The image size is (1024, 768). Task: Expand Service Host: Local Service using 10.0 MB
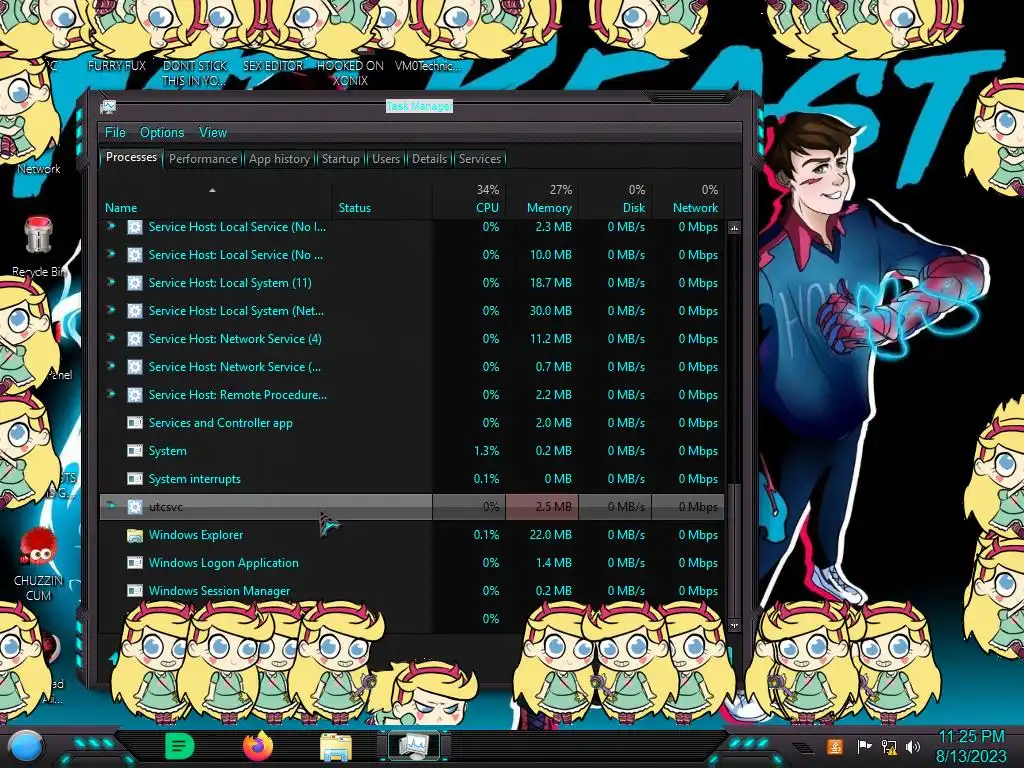(111, 254)
